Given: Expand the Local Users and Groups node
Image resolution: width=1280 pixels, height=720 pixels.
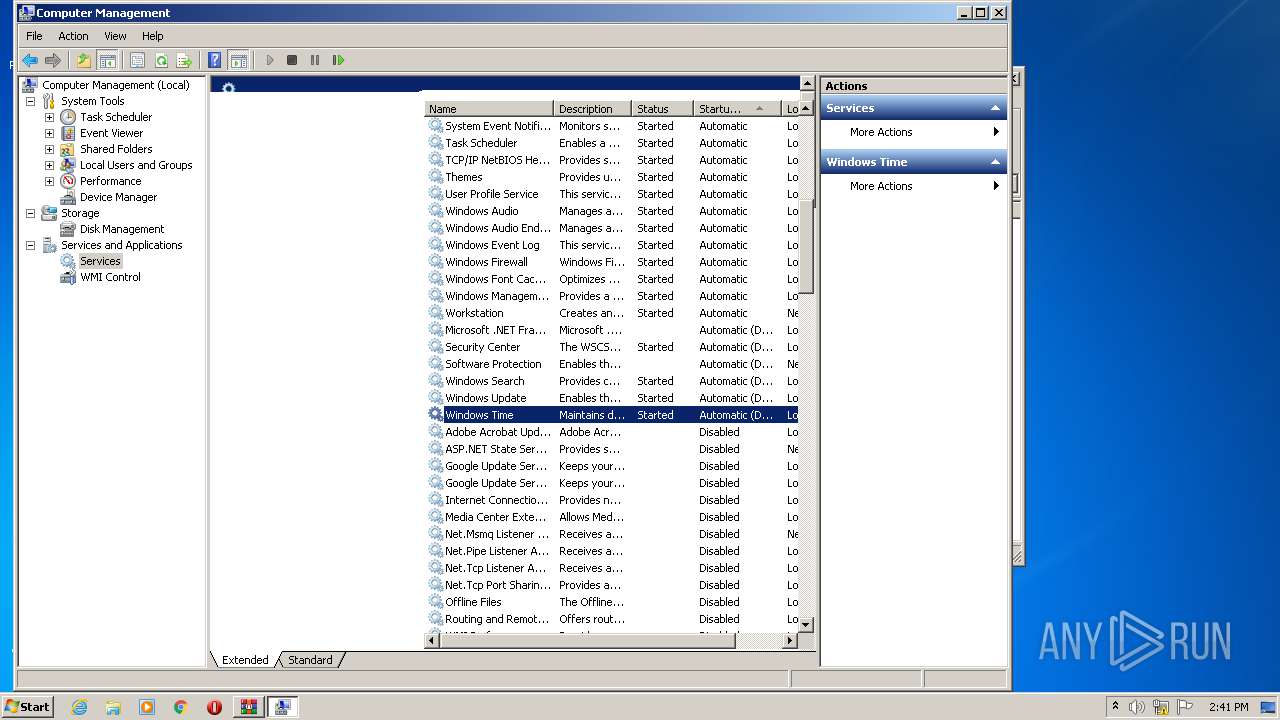Looking at the screenshot, I should pos(49,165).
